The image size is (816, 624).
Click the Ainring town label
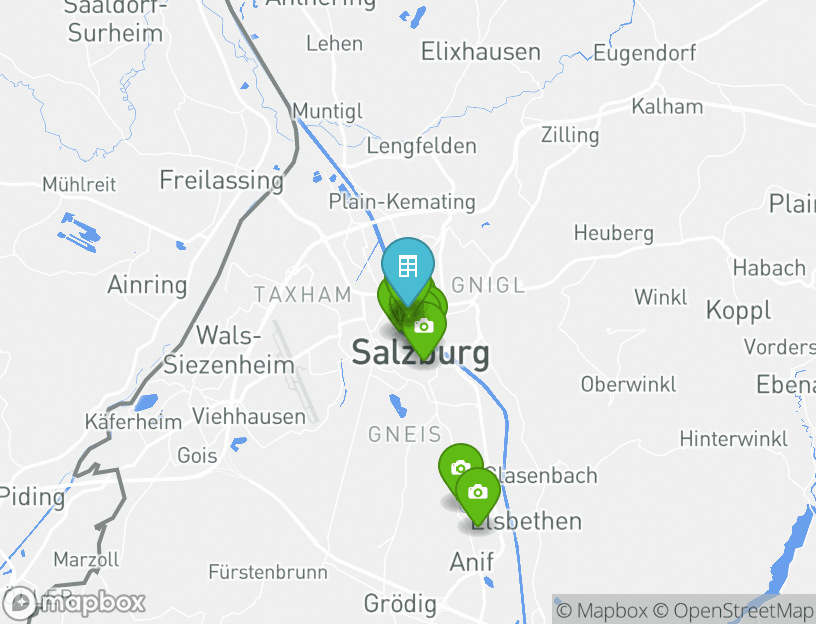(147, 285)
